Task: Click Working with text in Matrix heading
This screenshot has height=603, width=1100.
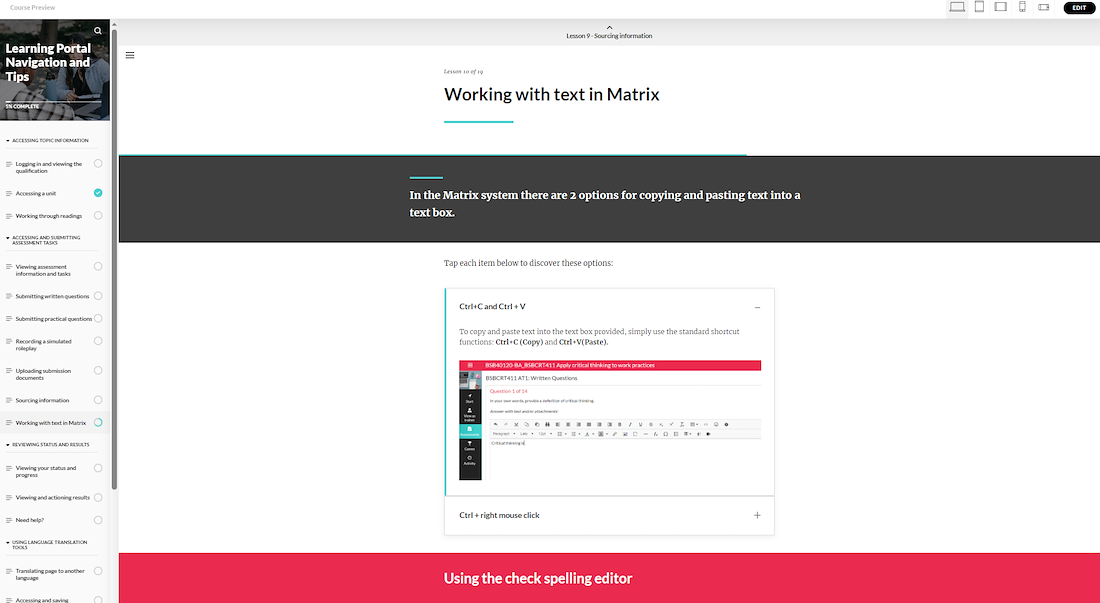Action: coord(551,95)
